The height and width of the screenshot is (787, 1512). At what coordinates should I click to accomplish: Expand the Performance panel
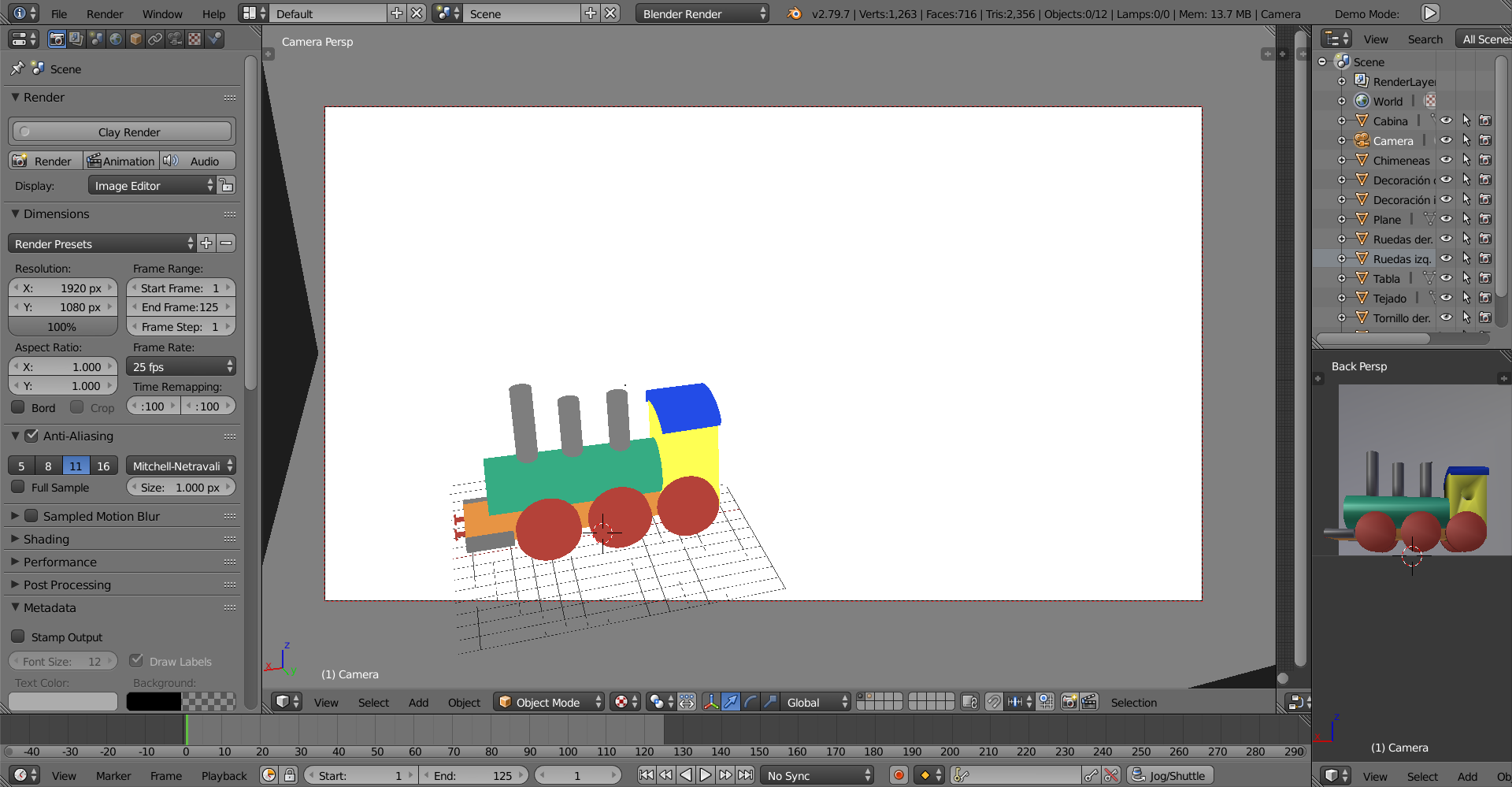pos(60,562)
